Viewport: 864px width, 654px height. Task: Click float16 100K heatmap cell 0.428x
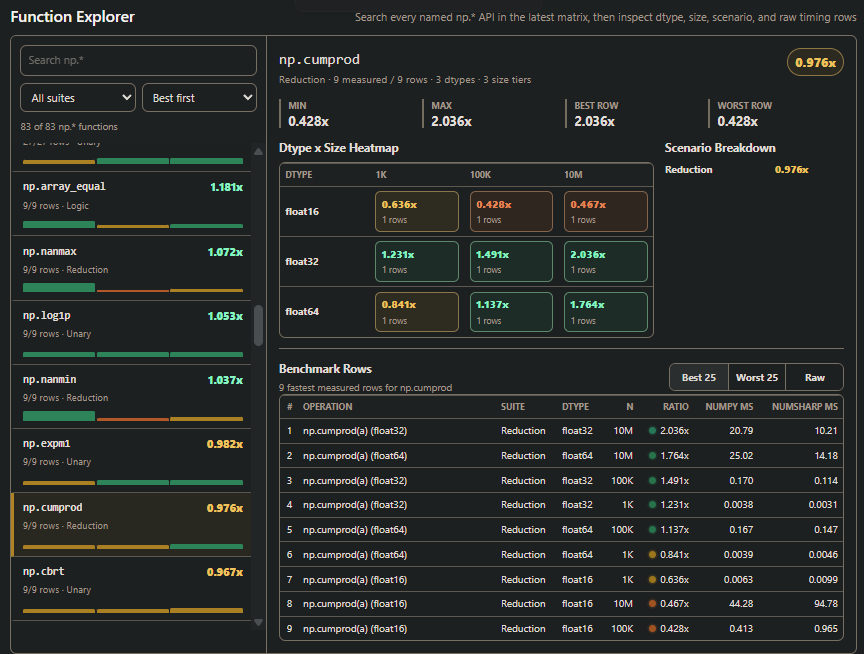pos(511,212)
